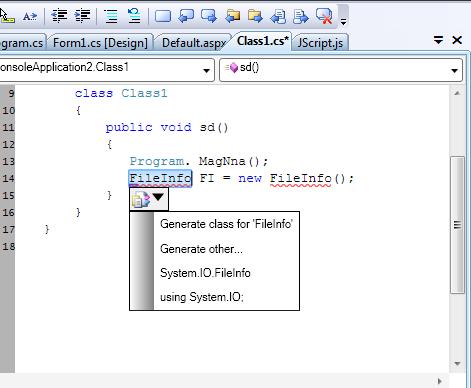Comment out the selected lines
Image resolution: width=471 pixels, height=388 pixels.
pyautogui.click(x=110, y=16)
